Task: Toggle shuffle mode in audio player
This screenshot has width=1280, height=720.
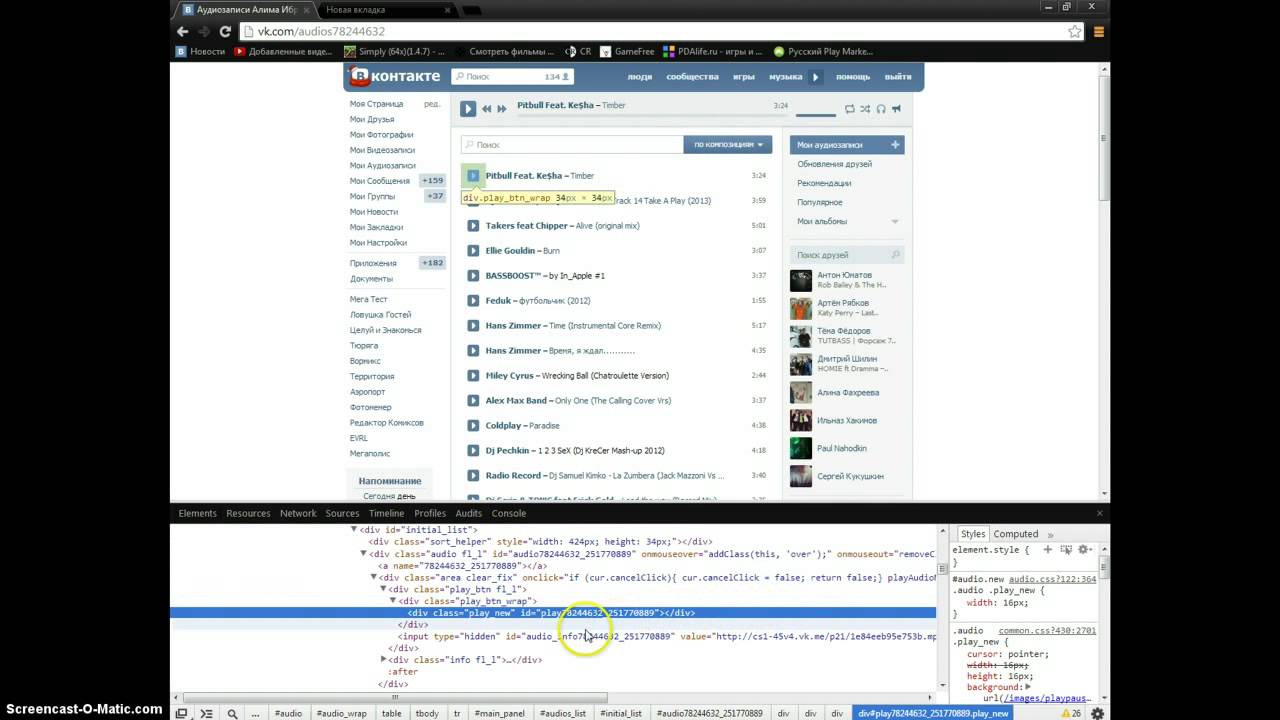Action: tap(866, 108)
